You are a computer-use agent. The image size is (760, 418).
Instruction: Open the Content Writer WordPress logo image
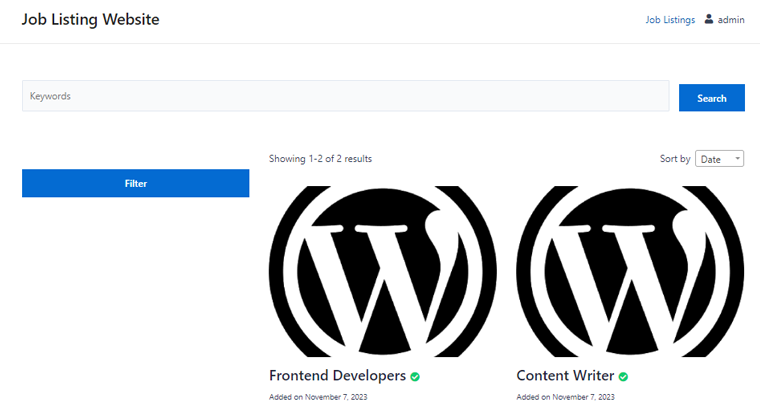coord(630,271)
